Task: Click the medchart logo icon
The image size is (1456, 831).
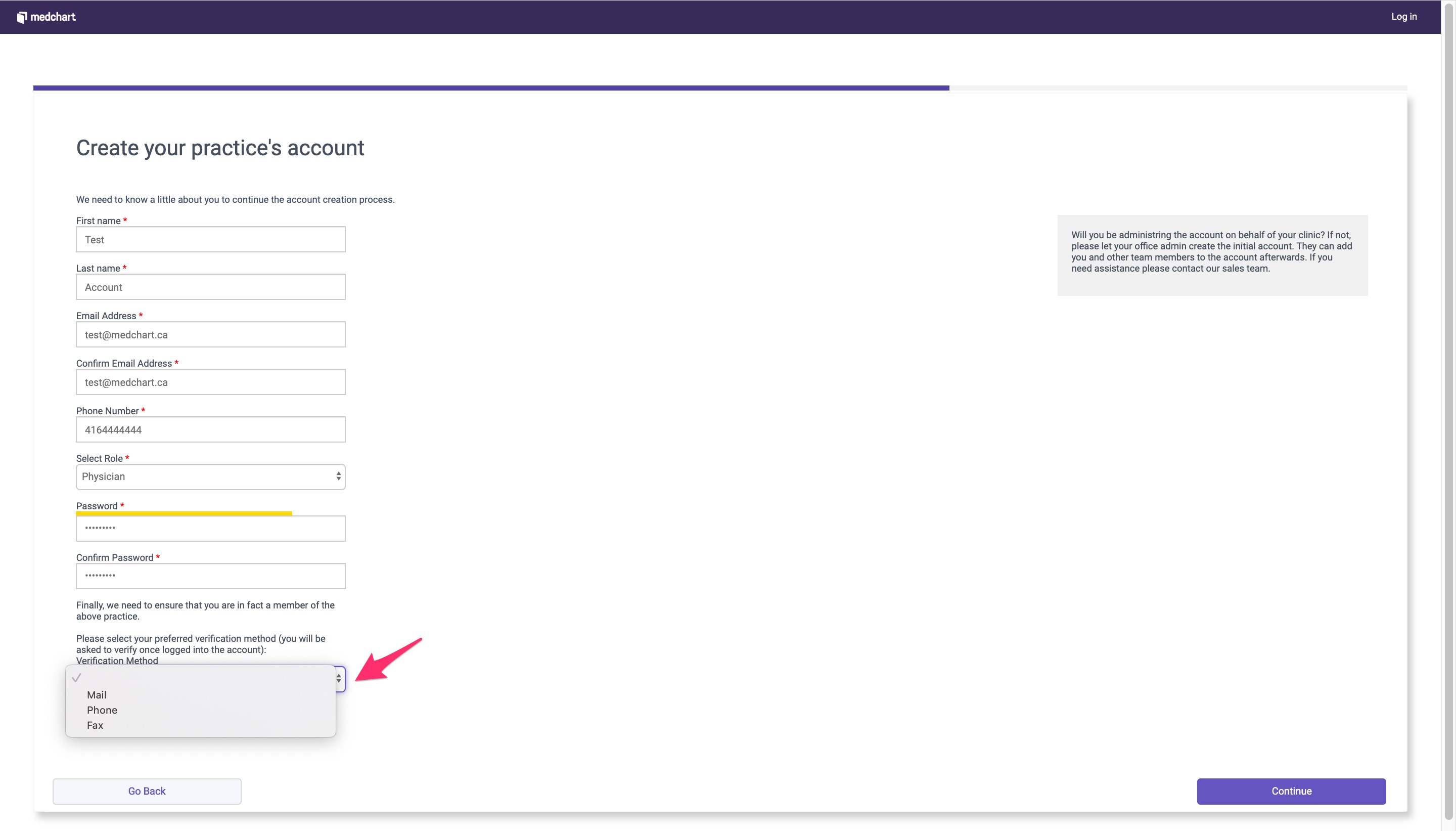Action: coord(22,17)
